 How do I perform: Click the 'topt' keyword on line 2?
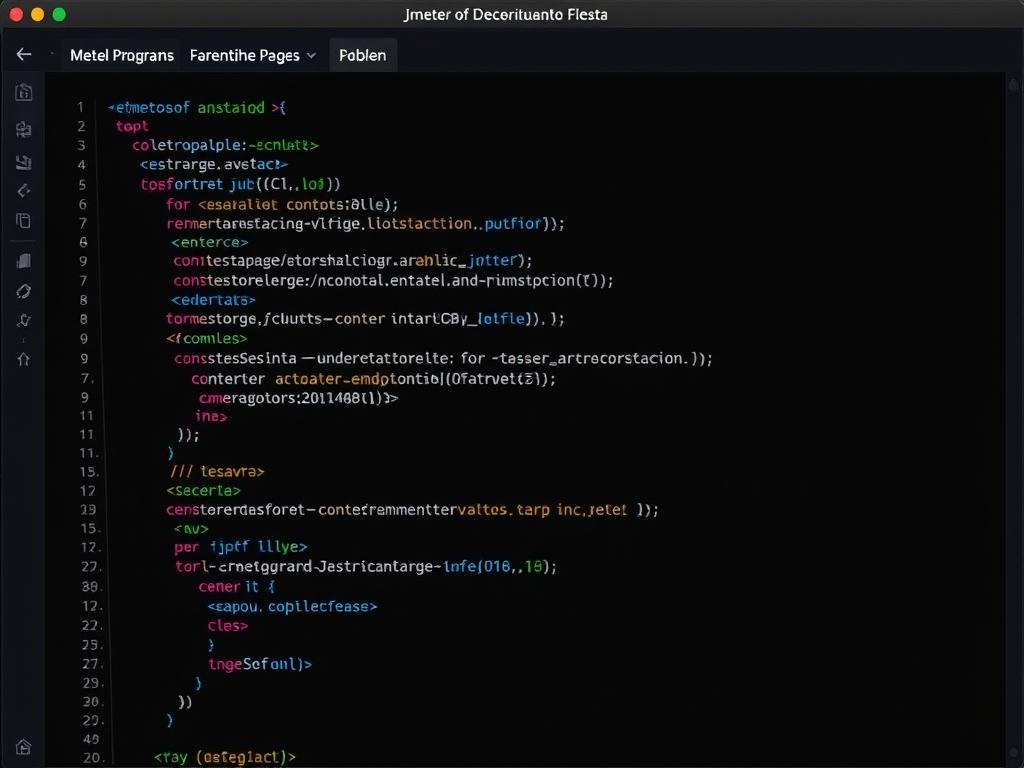pos(132,126)
